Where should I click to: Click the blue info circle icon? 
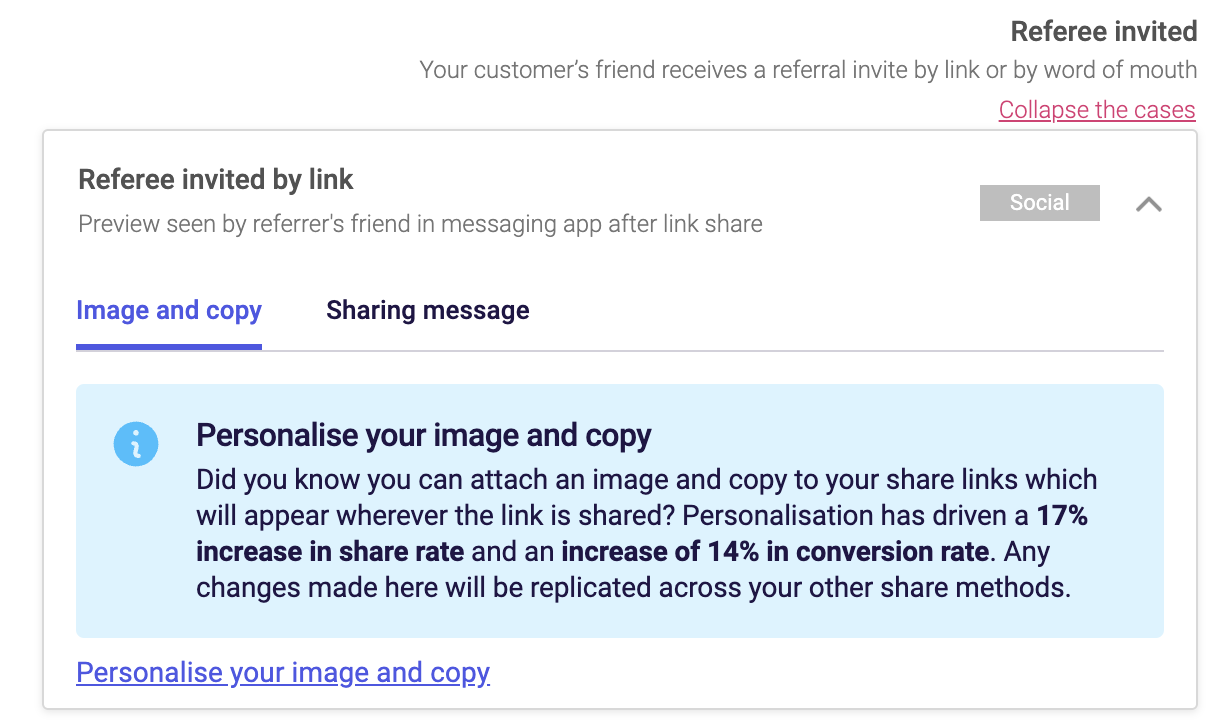click(136, 443)
